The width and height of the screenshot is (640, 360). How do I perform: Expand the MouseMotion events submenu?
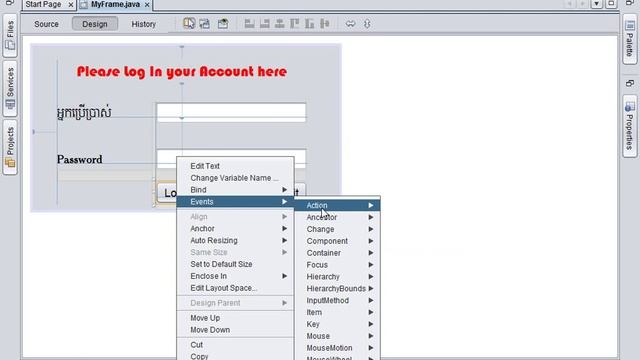pyautogui.click(x=338, y=347)
